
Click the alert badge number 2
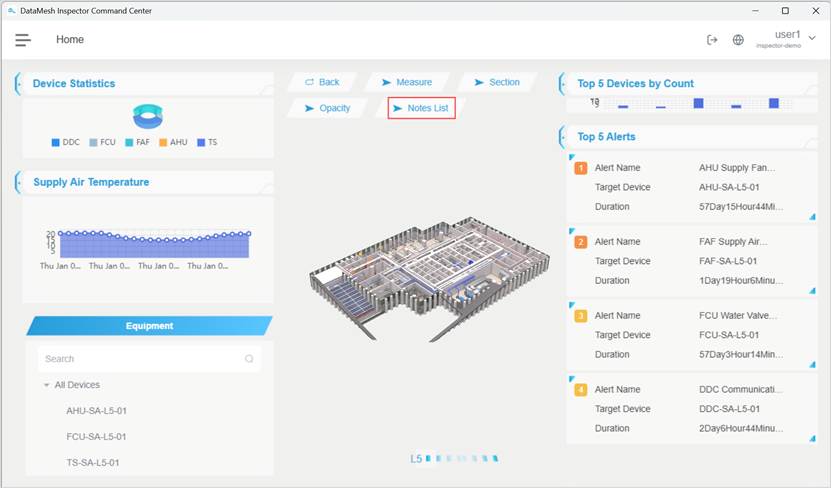point(580,242)
